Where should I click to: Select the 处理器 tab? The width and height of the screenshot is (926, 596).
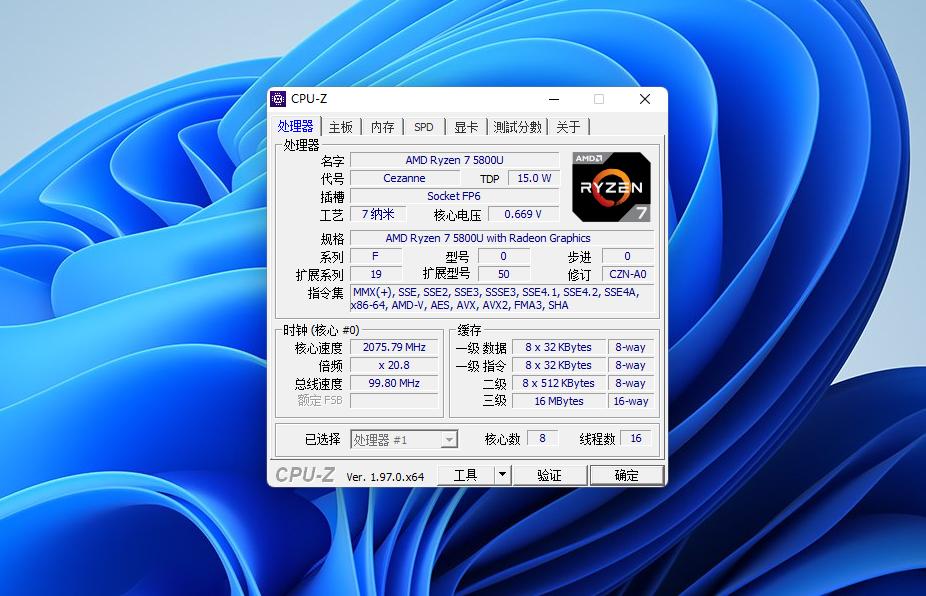click(296, 127)
